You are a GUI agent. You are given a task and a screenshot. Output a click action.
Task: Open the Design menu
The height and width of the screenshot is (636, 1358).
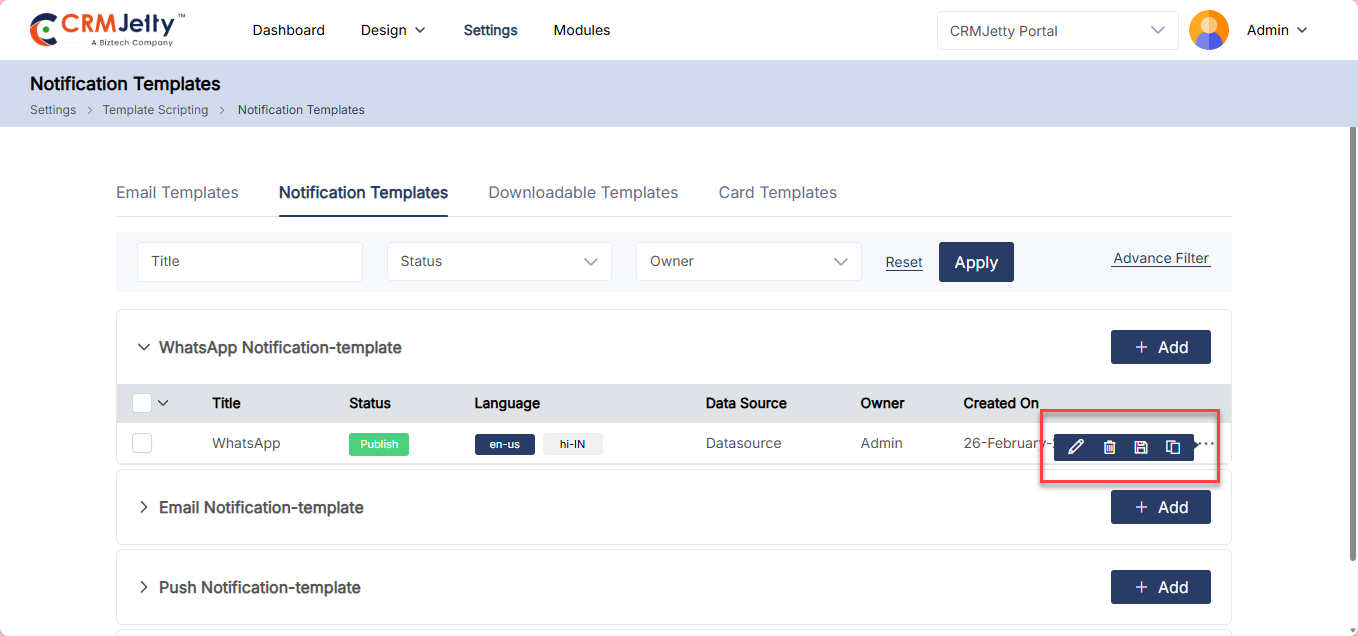click(x=393, y=30)
